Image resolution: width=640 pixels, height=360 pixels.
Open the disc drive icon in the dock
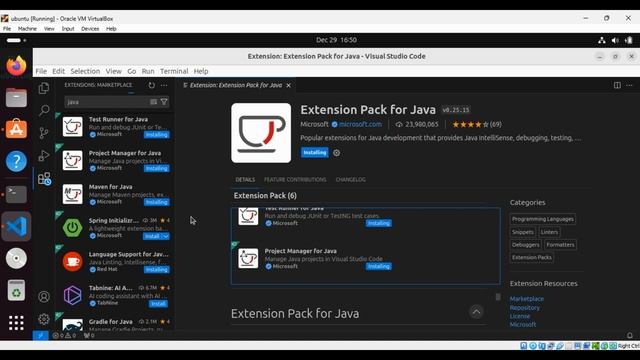[x=16, y=258]
